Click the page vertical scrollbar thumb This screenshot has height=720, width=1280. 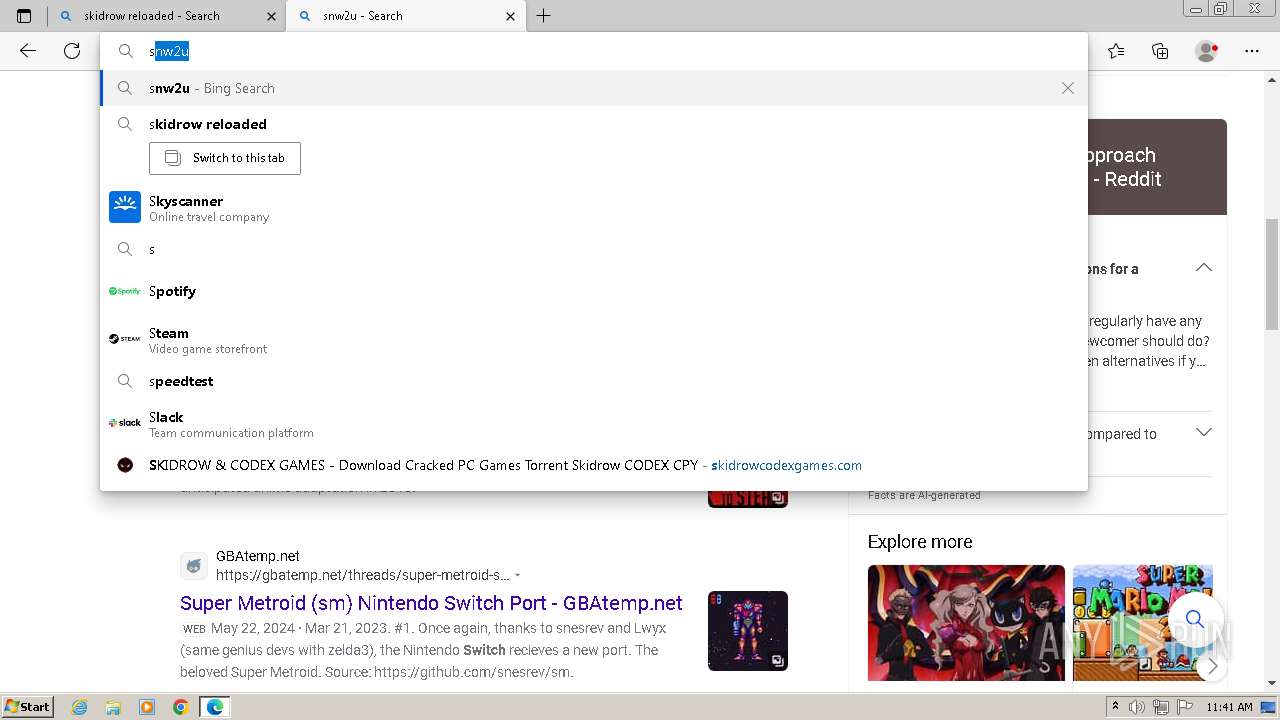1272,273
